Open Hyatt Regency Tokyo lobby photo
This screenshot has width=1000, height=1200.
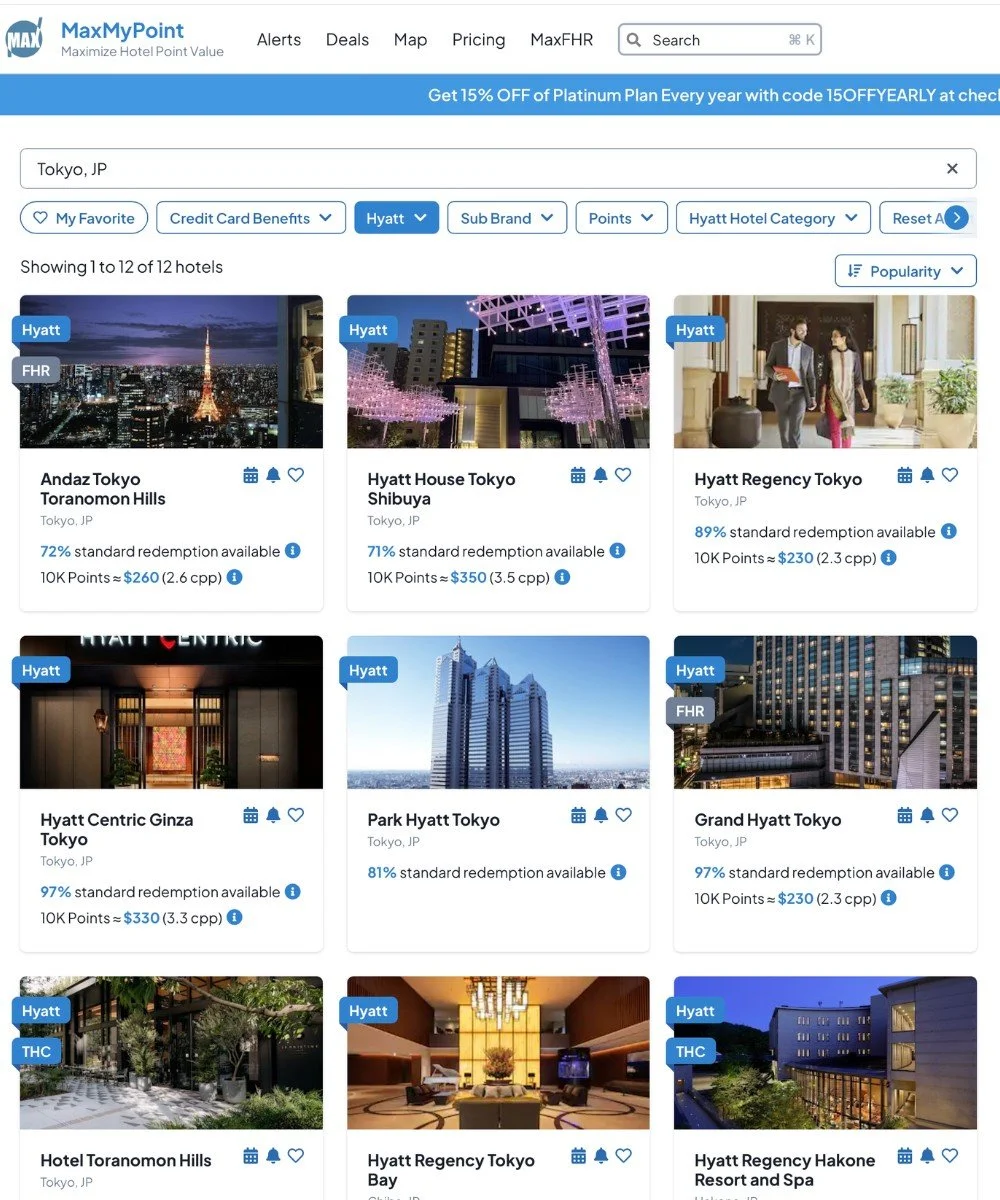[x=825, y=371]
